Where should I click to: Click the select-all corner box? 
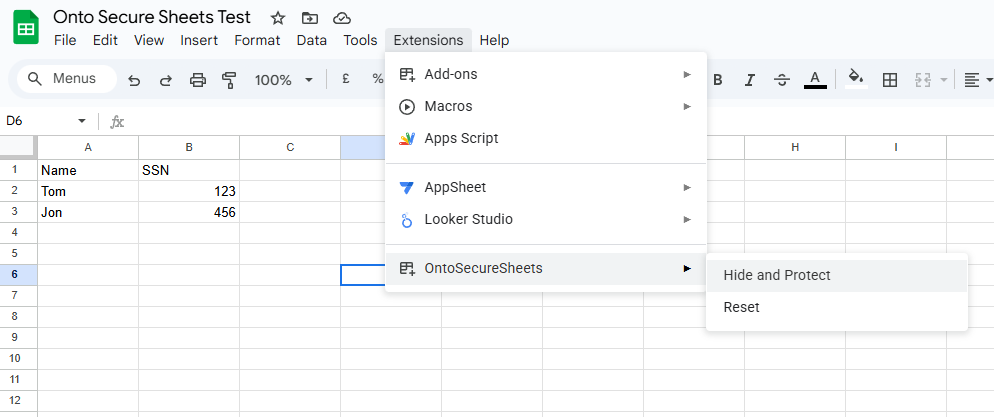click(x=18, y=147)
